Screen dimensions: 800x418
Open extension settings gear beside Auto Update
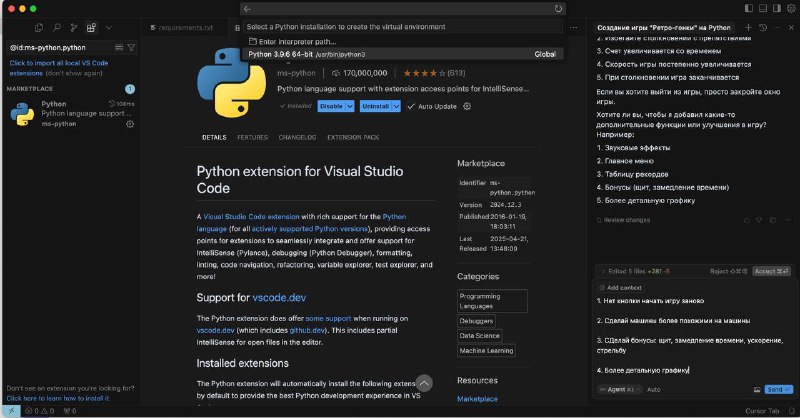[x=467, y=106]
